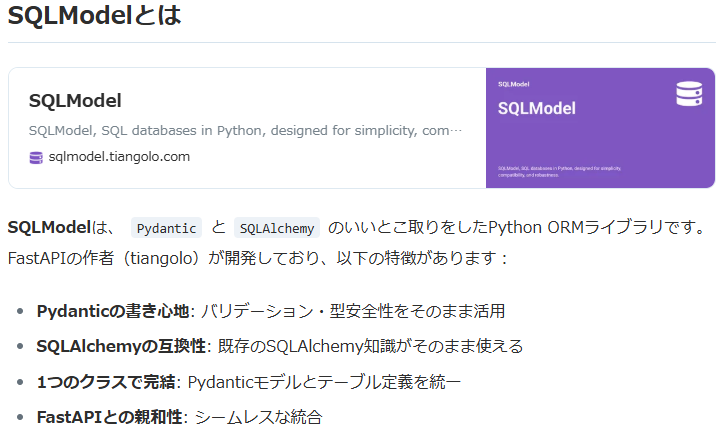Click the 'SQLModelとは' heading

94,15
